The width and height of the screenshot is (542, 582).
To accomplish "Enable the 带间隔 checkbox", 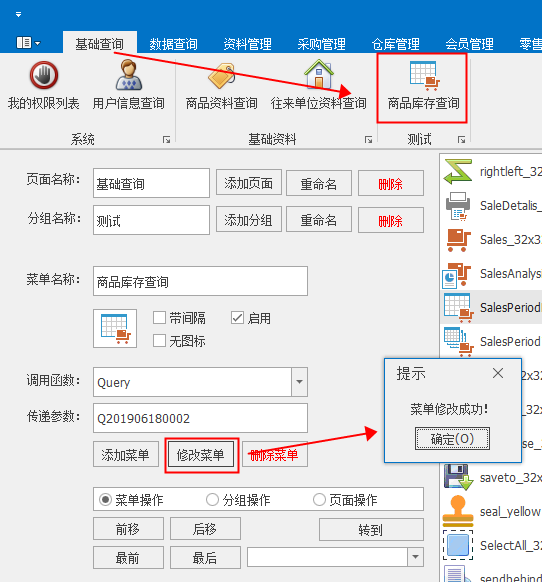I will [x=159, y=318].
